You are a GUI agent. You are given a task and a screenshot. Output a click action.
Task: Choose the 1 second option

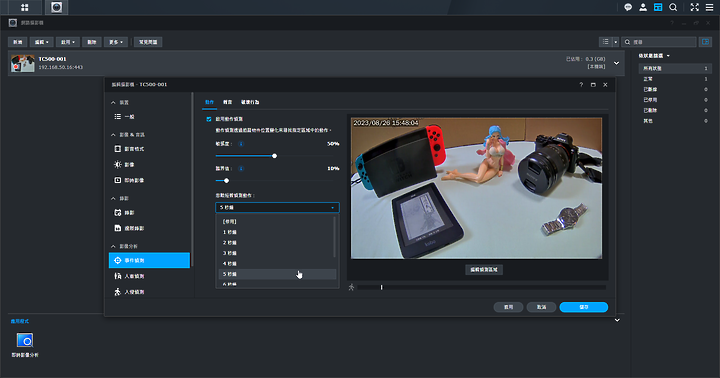pos(276,232)
